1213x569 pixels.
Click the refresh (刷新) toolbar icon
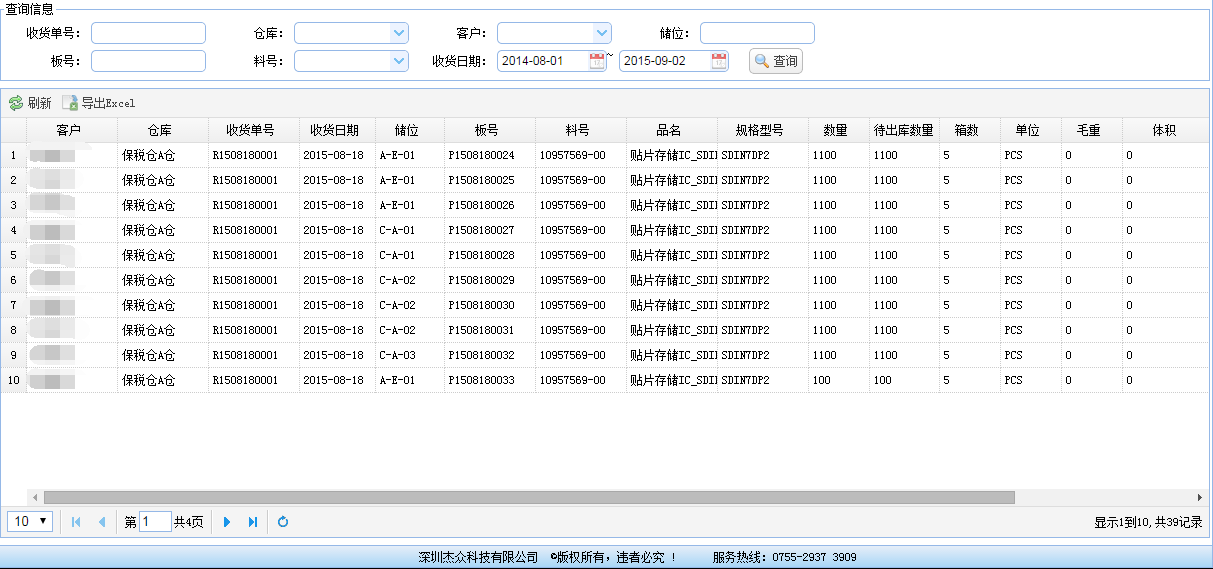coord(16,103)
